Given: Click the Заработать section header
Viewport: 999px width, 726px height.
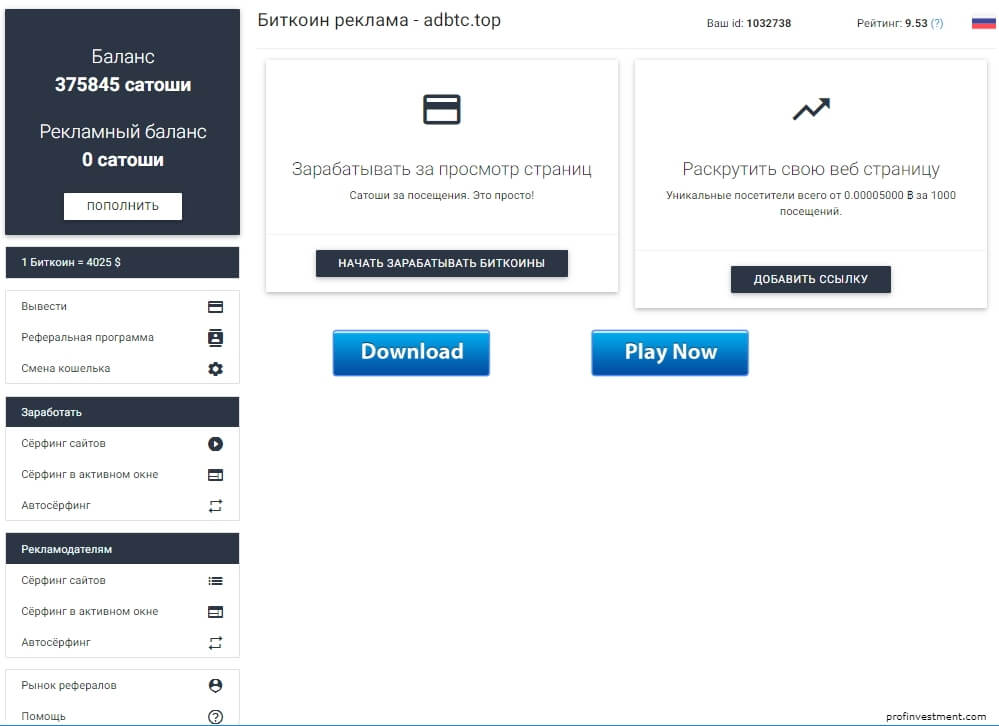Looking at the screenshot, I should (122, 412).
